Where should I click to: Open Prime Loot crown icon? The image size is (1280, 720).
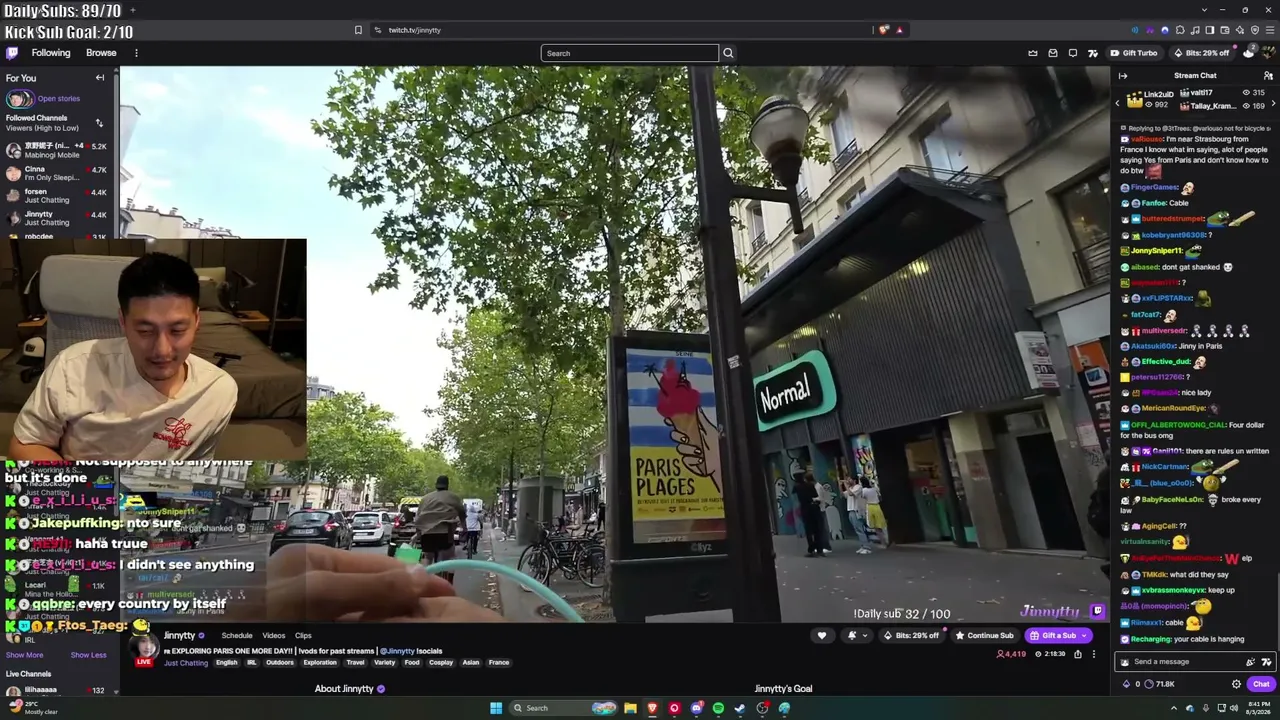pyautogui.click(x=1033, y=53)
